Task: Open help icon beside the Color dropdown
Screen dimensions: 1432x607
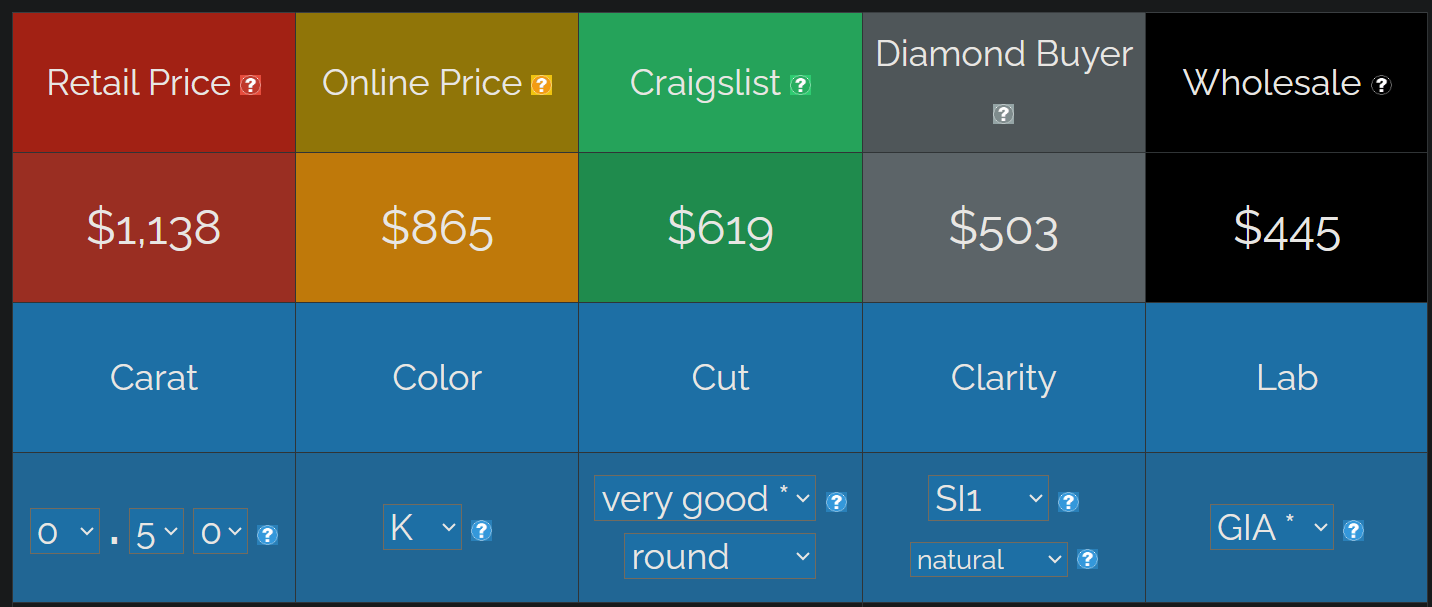Action: (481, 530)
